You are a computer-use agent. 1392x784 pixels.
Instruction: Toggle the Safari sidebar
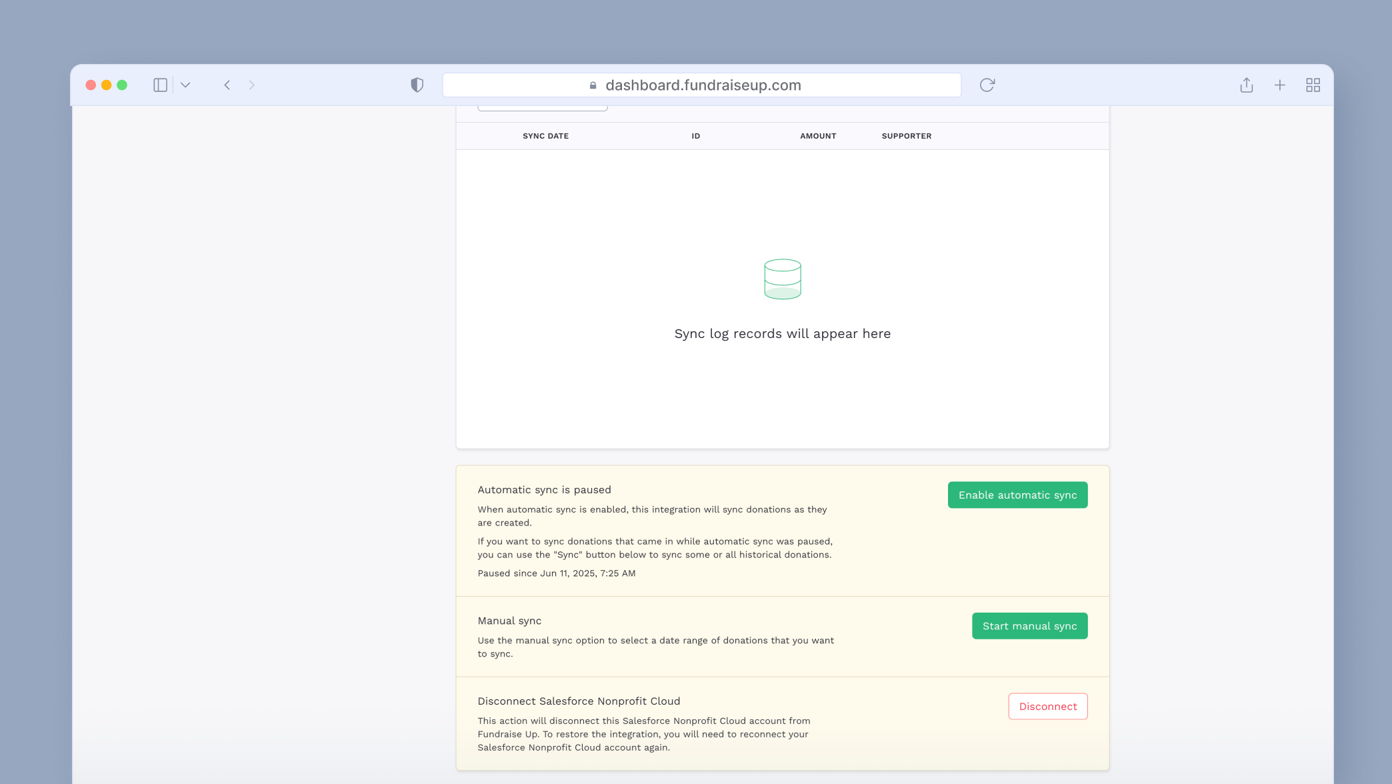(x=159, y=84)
